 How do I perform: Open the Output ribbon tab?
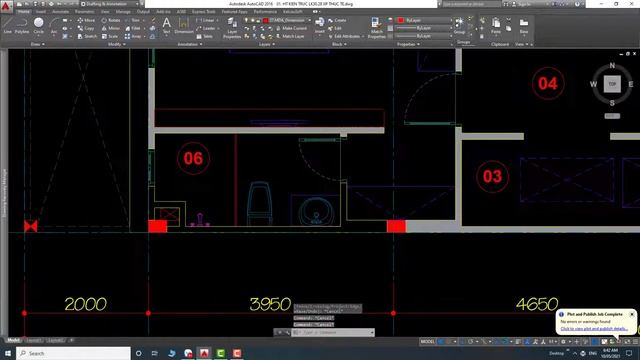pos(143,12)
